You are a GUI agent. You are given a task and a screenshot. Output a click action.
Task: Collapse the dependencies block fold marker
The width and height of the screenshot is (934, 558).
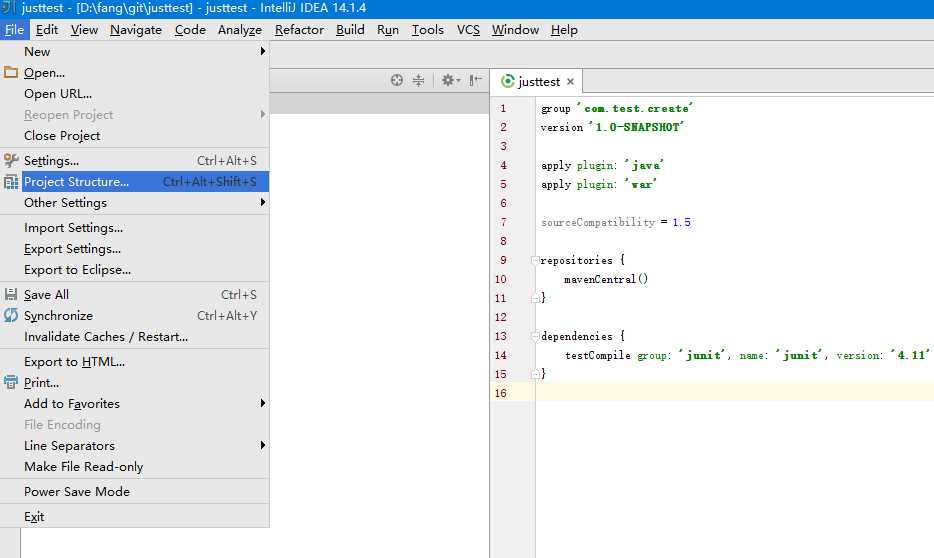point(535,336)
